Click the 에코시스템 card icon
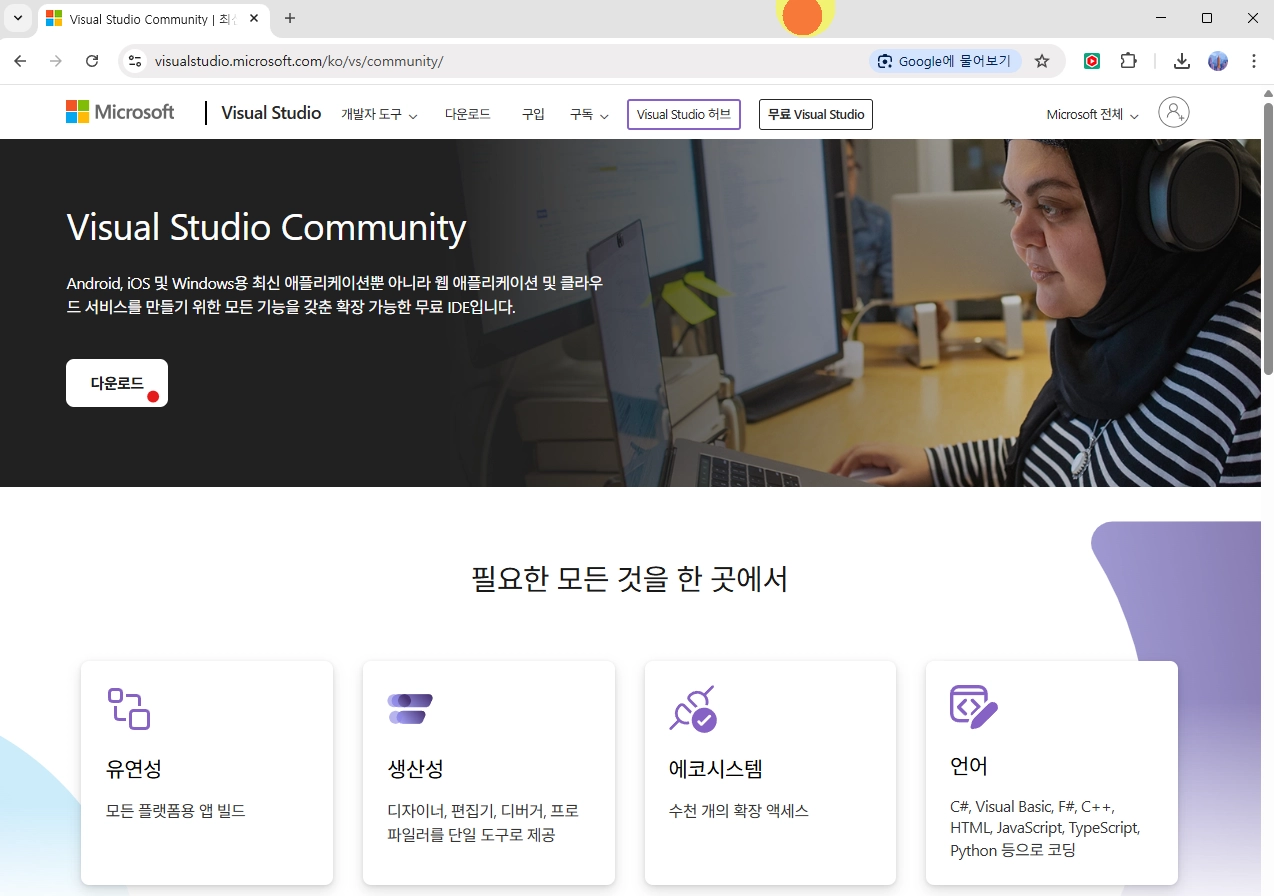 coord(693,708)
